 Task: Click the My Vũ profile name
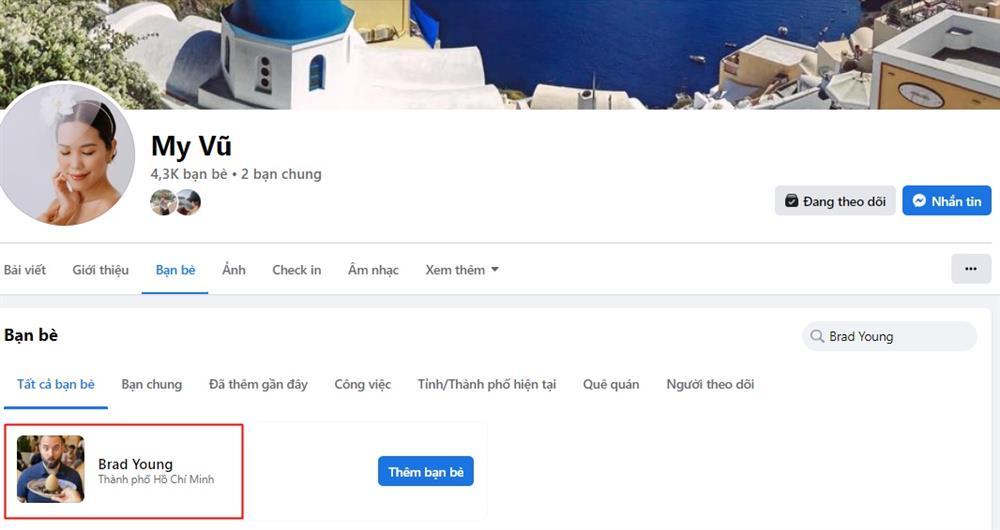(x=191, y=146)
